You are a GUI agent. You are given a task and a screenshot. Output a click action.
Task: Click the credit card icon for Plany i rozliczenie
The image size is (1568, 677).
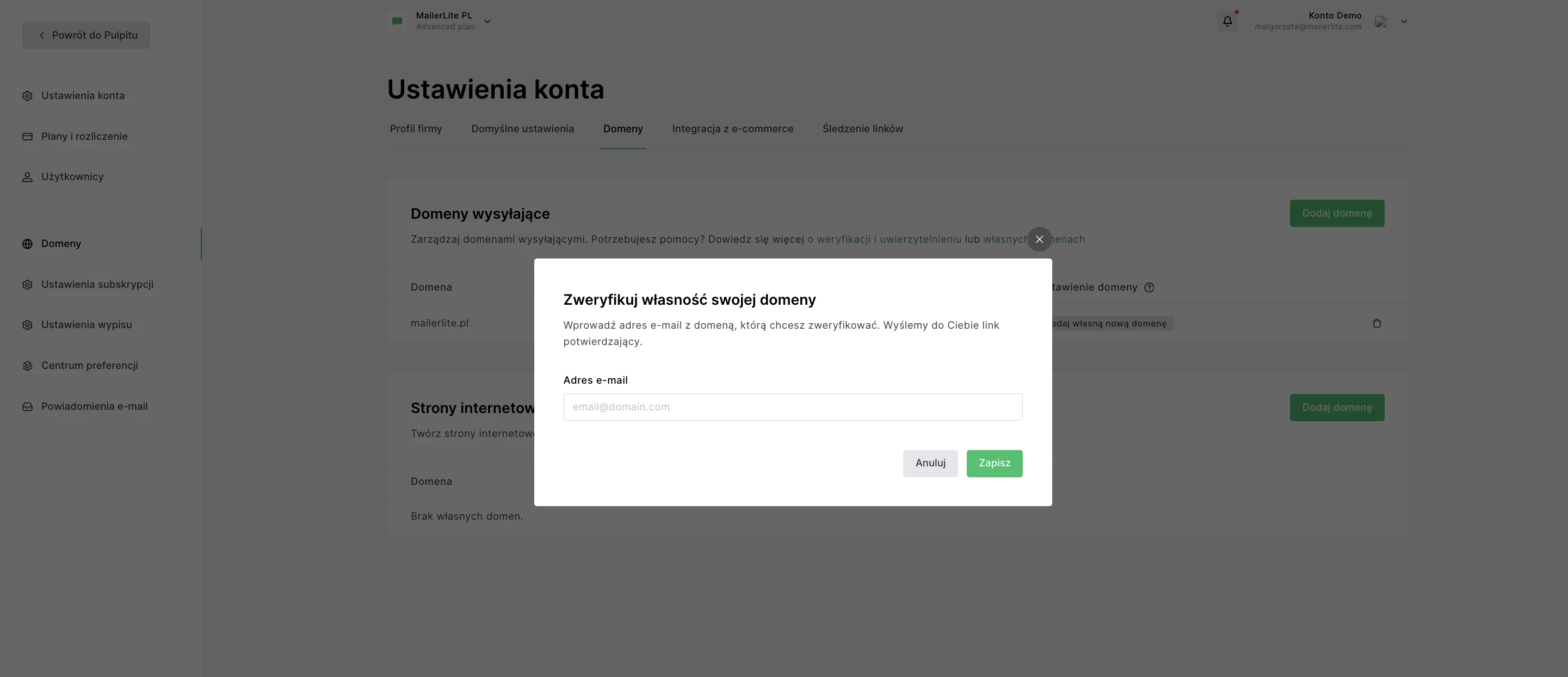tap(27, 137)
